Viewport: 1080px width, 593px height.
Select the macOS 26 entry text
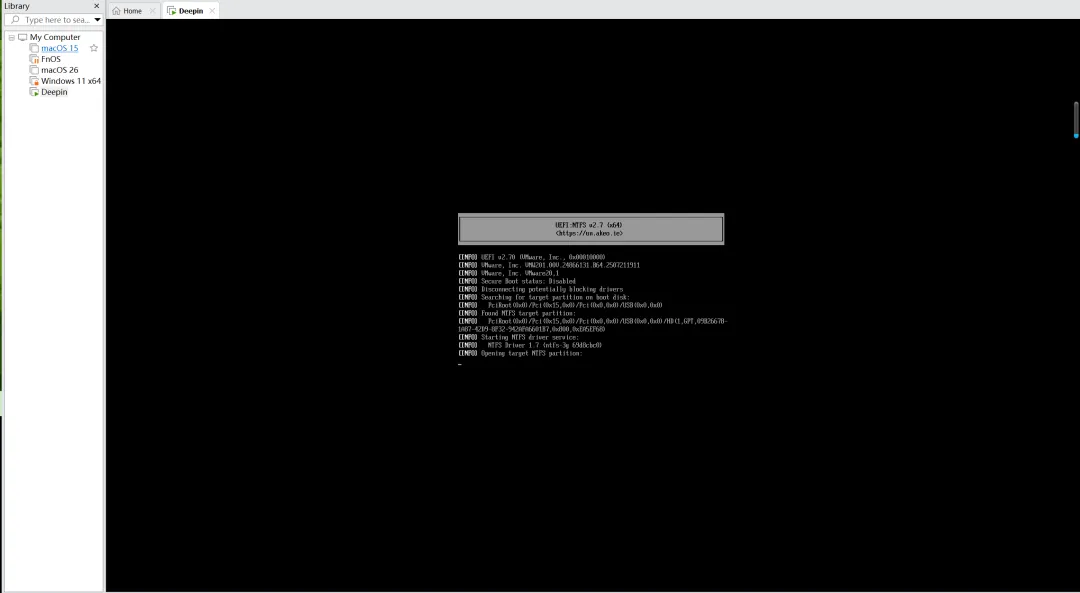point(59,70)
